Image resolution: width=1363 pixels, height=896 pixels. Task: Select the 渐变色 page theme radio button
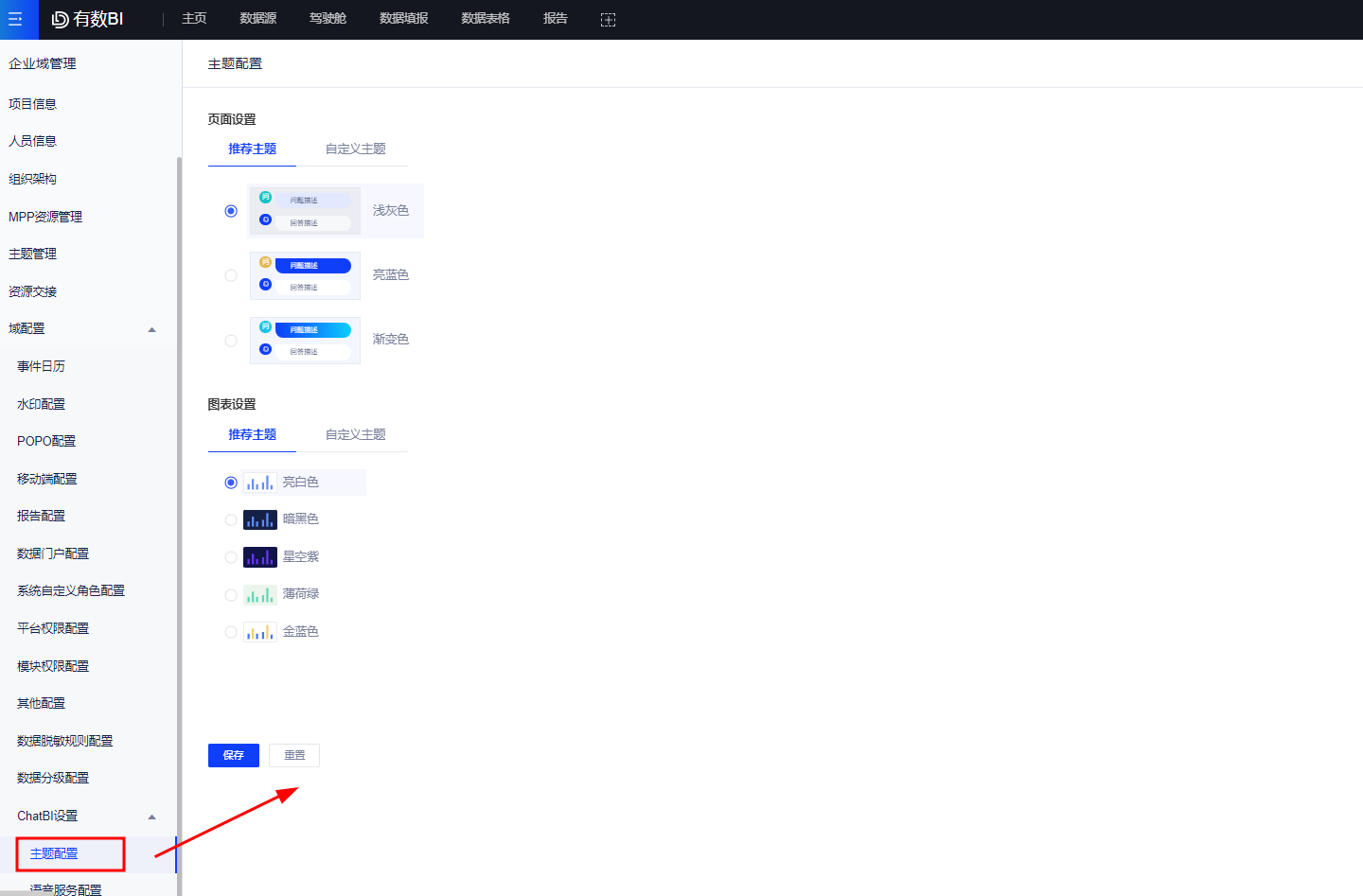231,341
